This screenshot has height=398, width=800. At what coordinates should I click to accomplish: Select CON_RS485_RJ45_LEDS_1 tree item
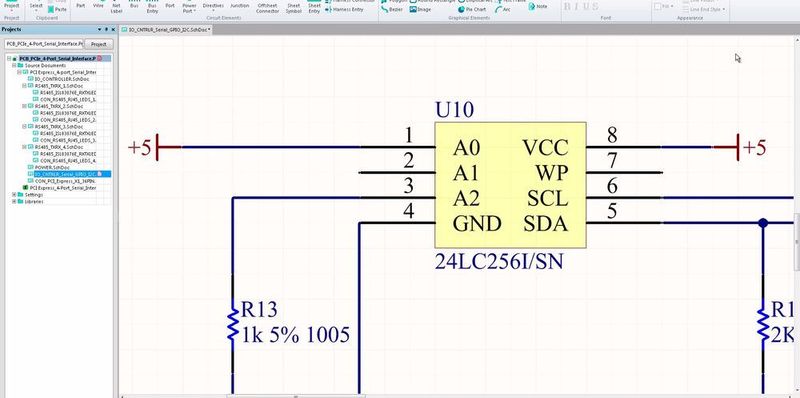[x=68, y=99]
